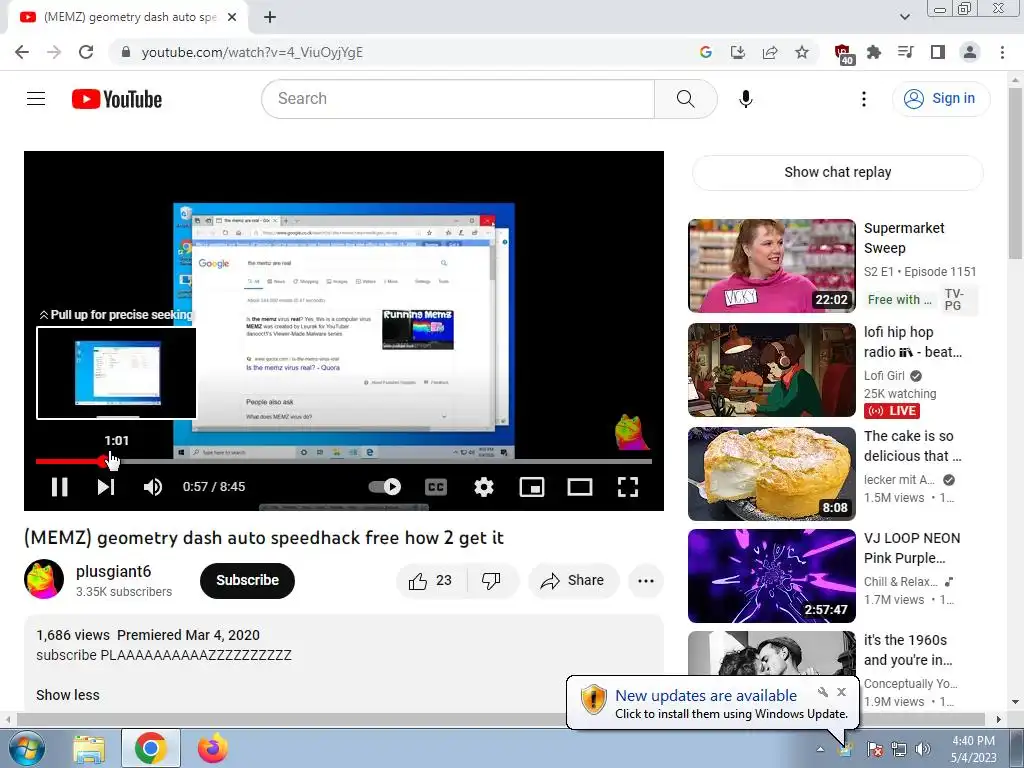This screenshot has height=768, width=1024.
Task: Skip to next video
Action: tap(106, 487)
